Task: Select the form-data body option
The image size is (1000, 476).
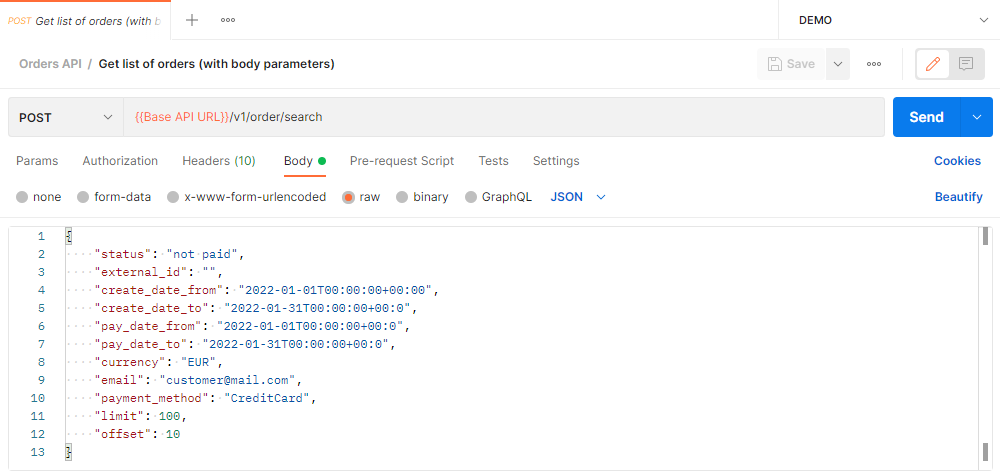Action: [x=83, y=197]
